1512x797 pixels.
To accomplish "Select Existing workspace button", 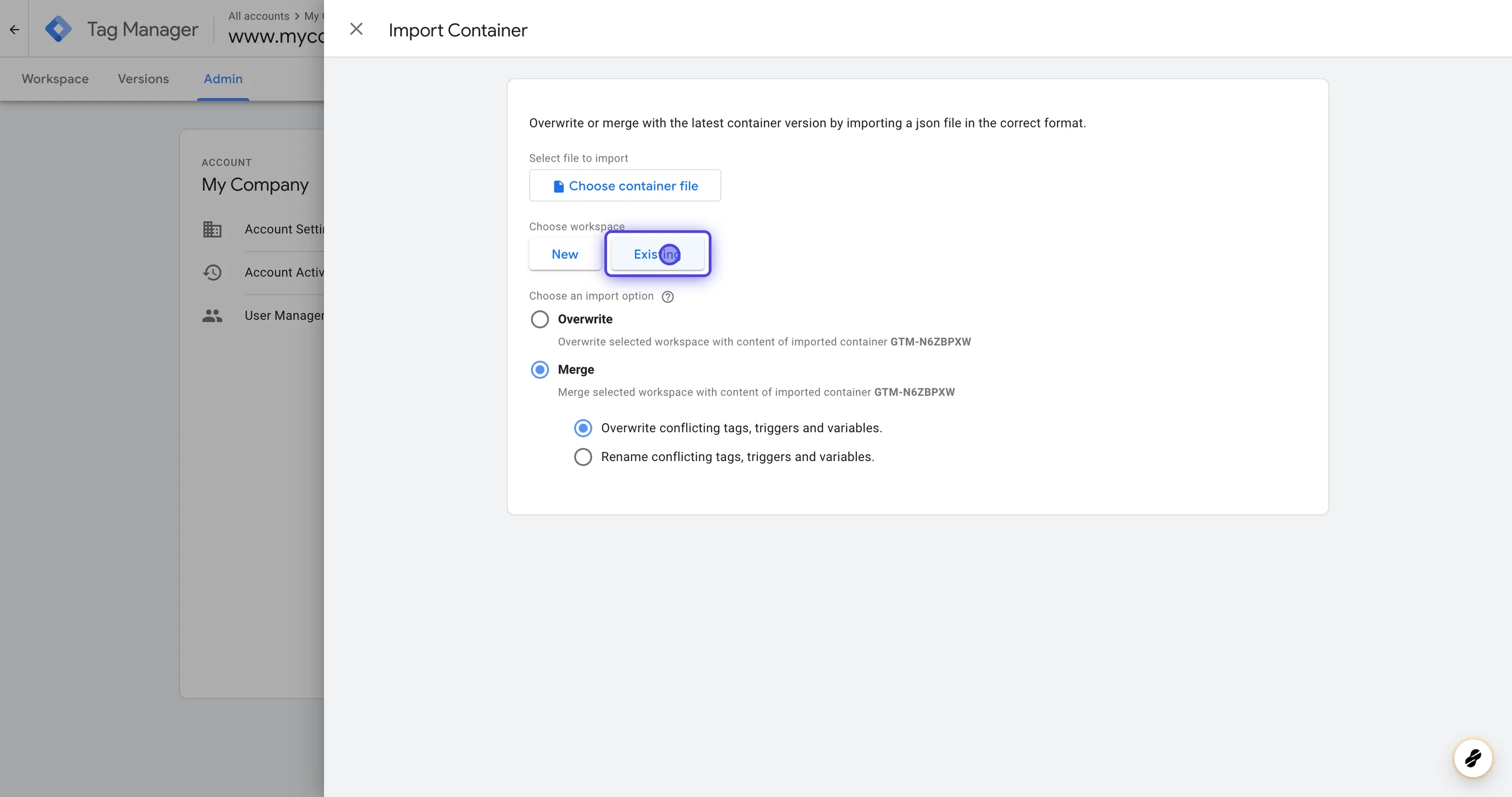I will coord(657,254).
